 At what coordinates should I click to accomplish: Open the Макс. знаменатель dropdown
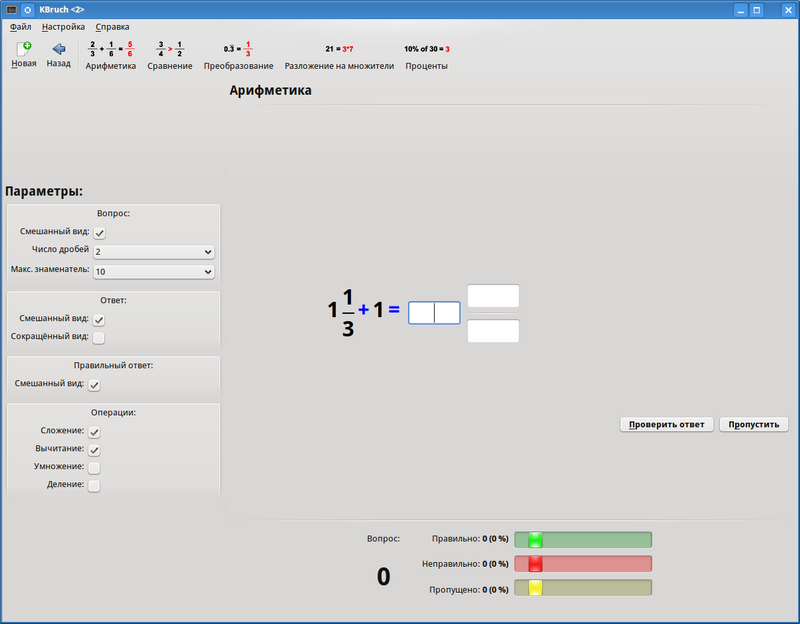[x=154, y=271]
